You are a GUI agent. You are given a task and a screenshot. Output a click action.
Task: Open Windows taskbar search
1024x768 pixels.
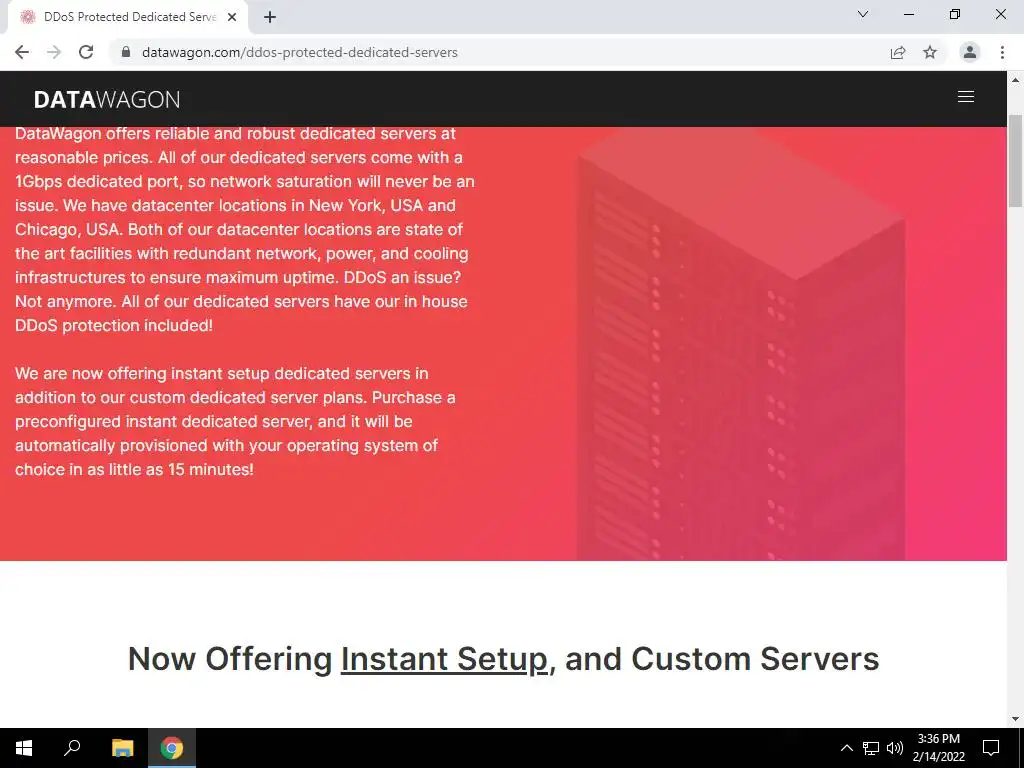tap(72, 748)
